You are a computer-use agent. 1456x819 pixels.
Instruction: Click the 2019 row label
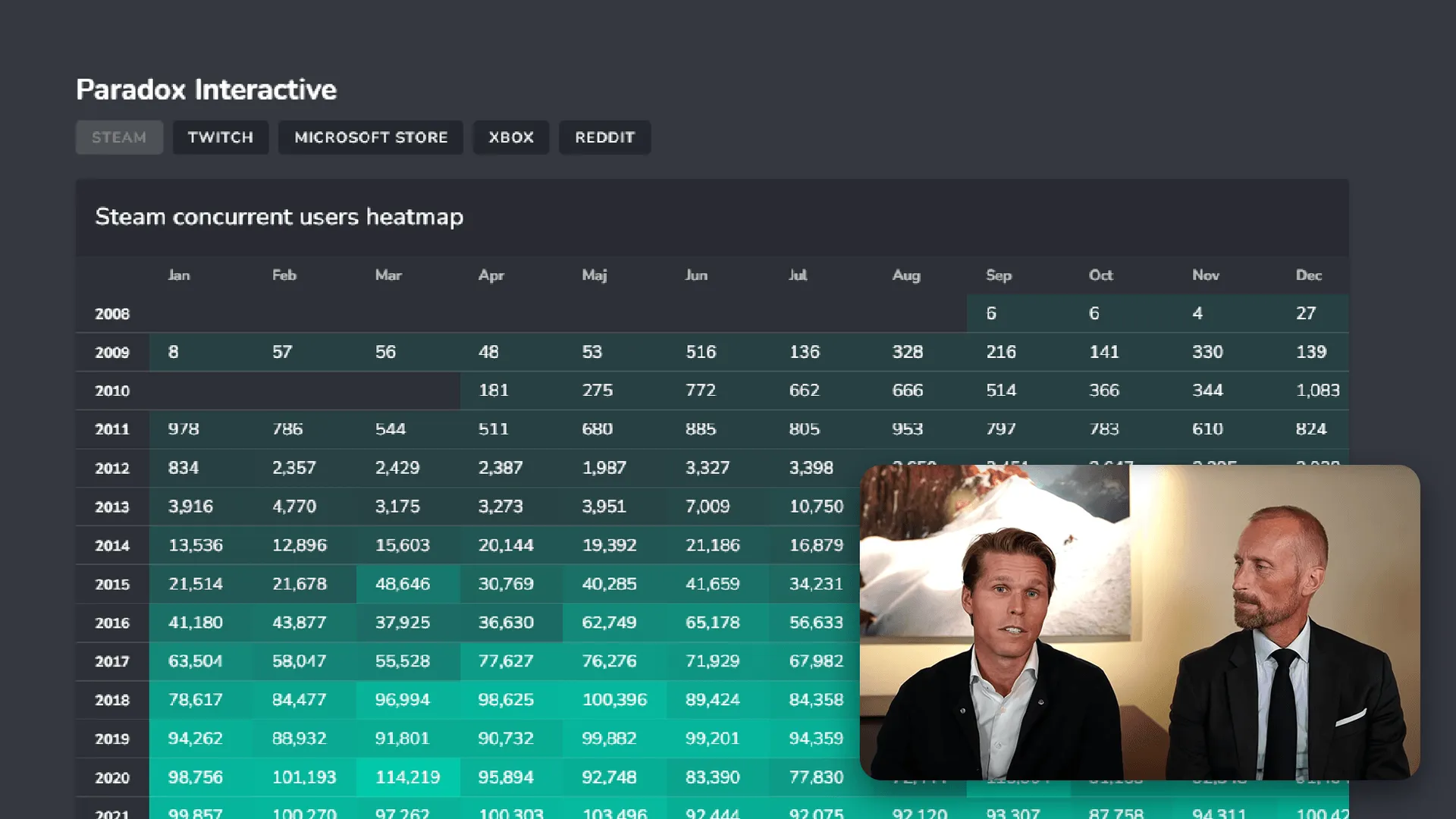[112, 739]
